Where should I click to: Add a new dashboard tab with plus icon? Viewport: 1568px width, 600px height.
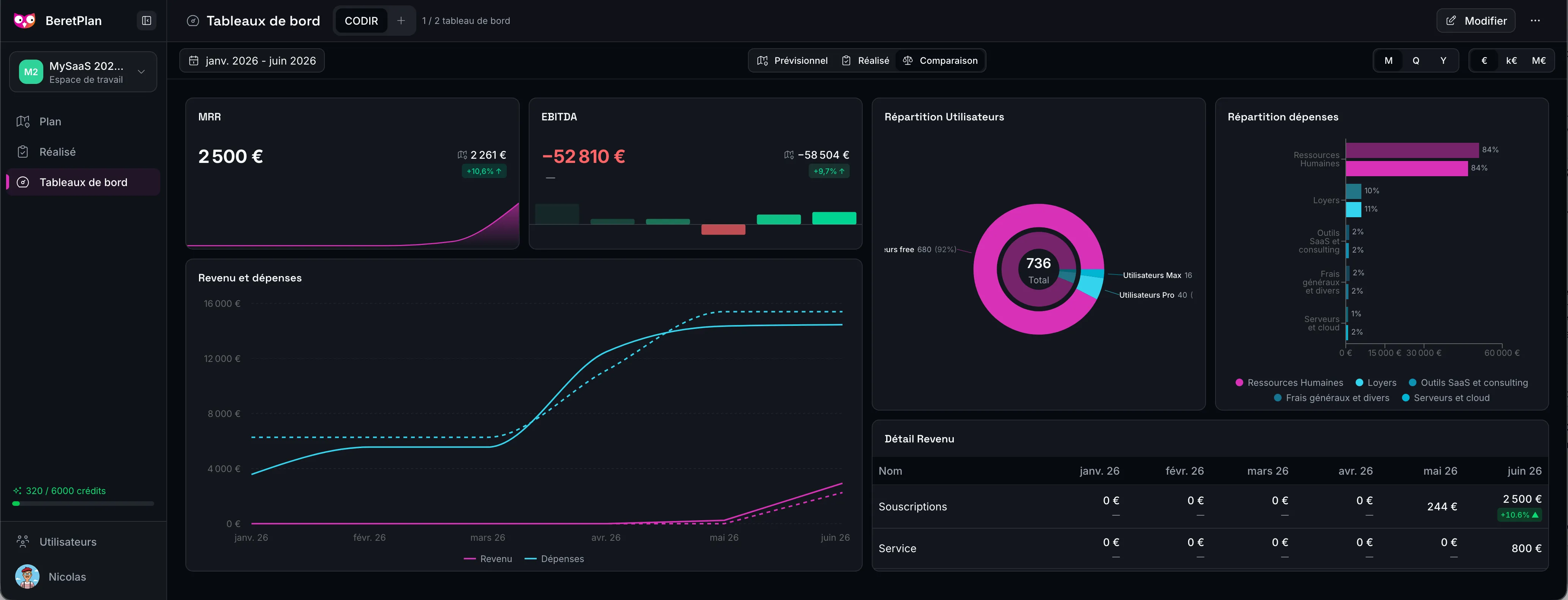(x=401, y=21)
